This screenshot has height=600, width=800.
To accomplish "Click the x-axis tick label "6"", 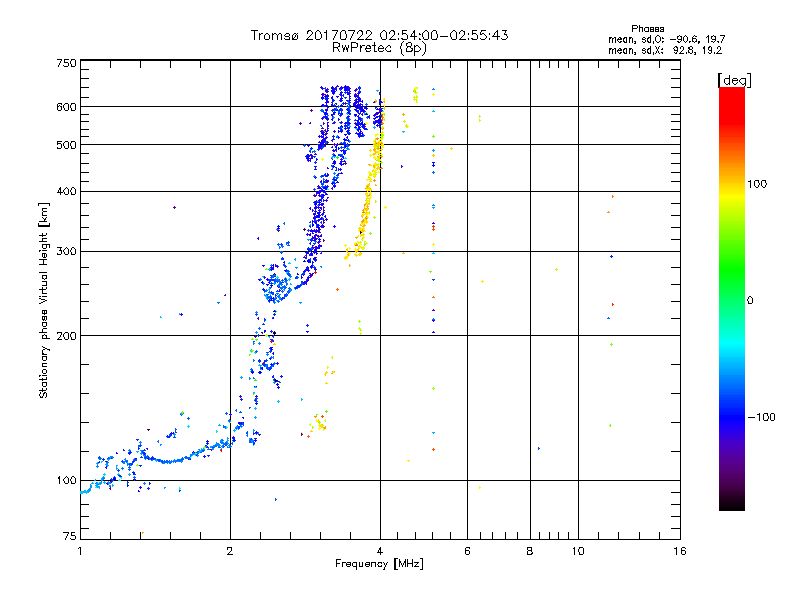I will [467, 551].
